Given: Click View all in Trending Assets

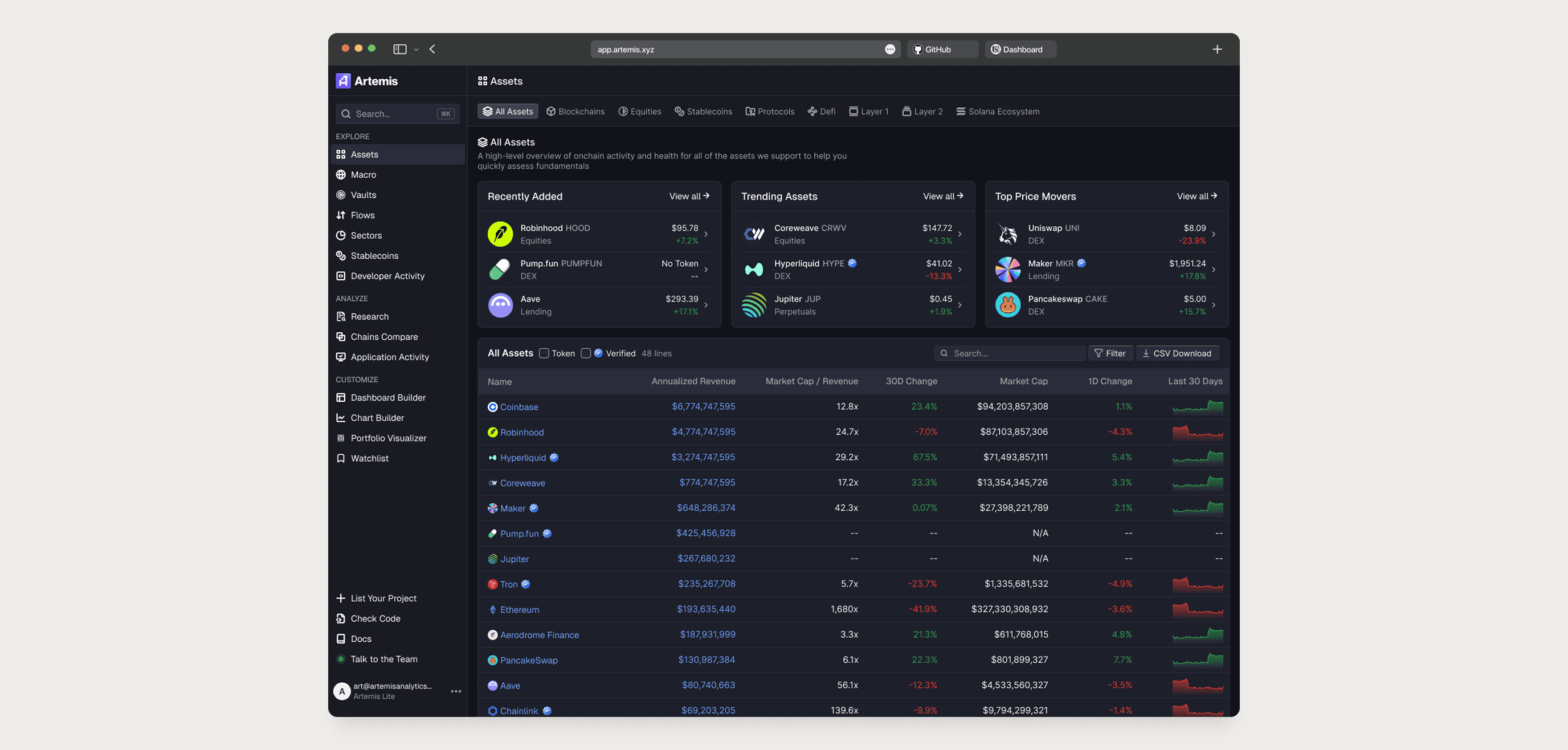Looking at the screenshot, I should pos(942,196).
